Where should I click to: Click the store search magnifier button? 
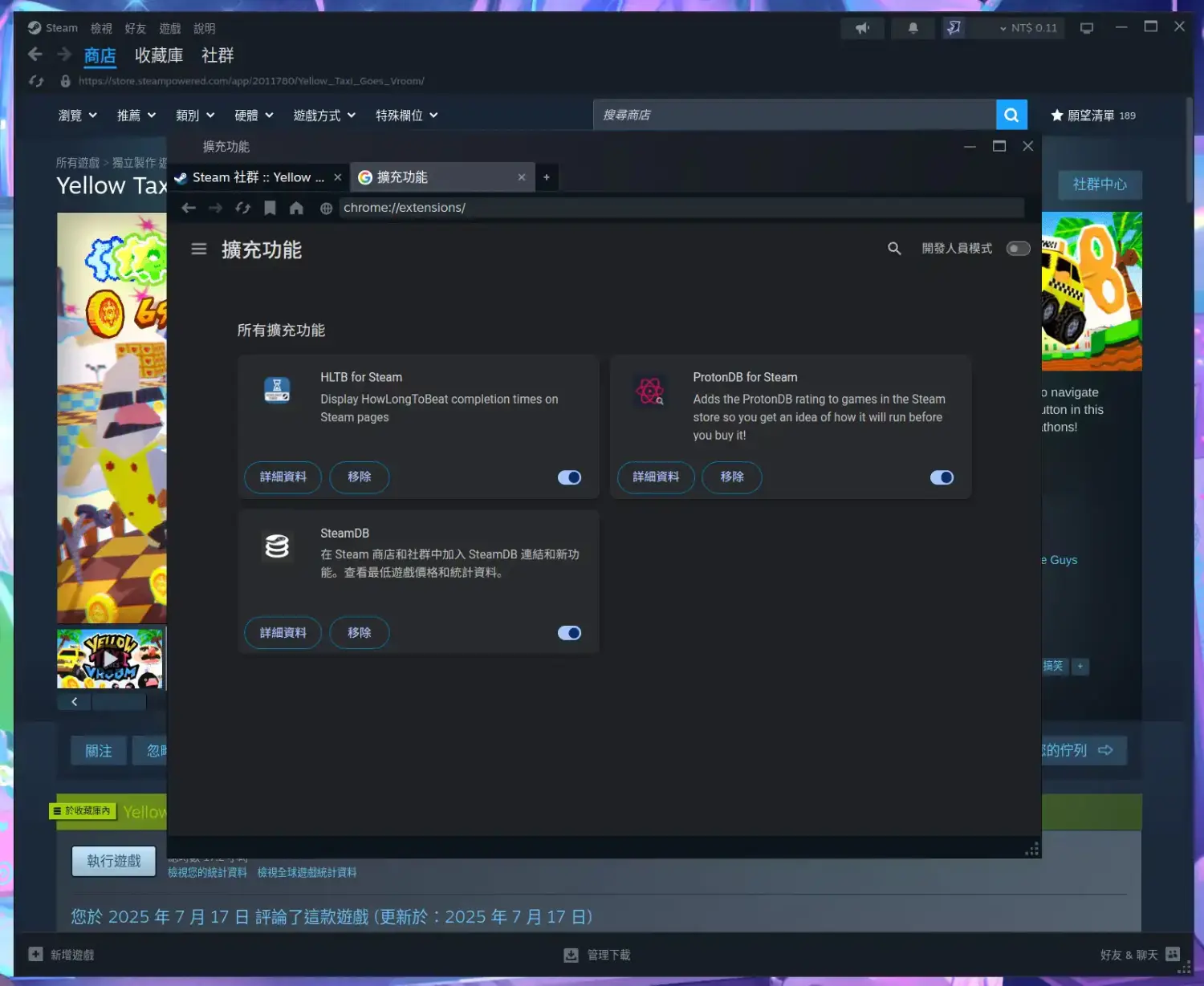(x=1011, y=115)
